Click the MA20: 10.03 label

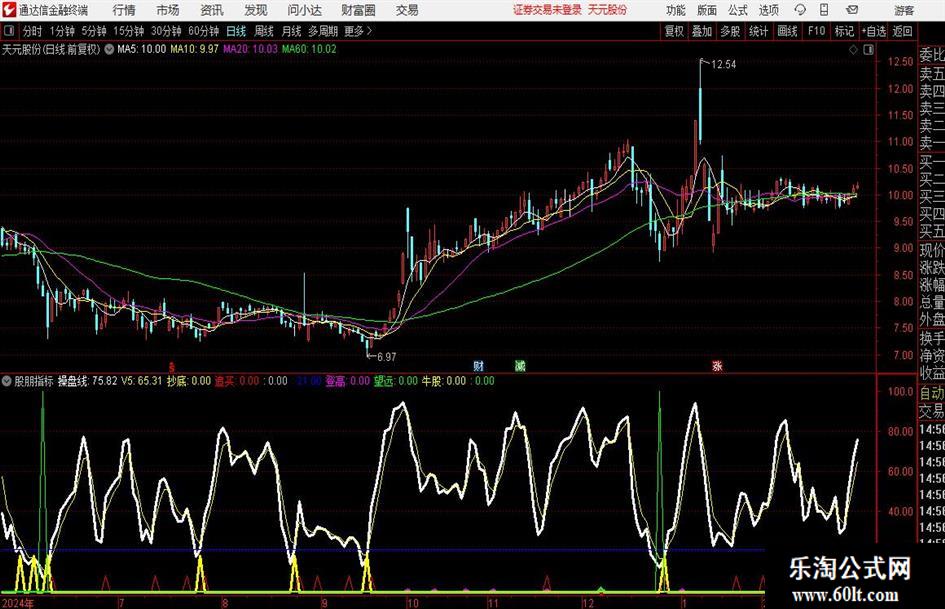pyautogui.click(x=250, y=49)
